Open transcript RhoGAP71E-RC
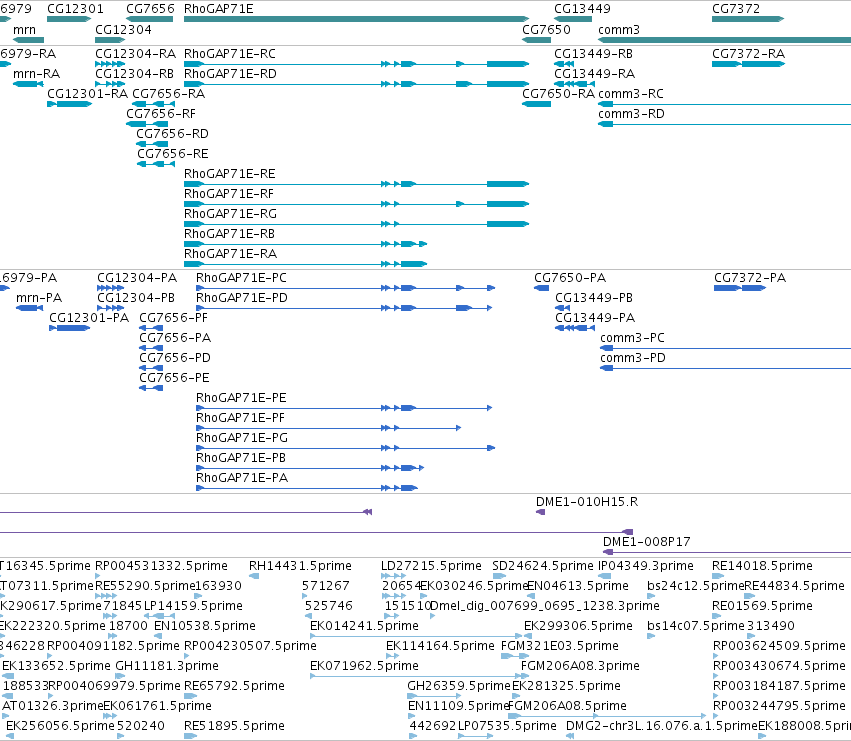Screen dimensions: 851x741 (x=356, y=64)
